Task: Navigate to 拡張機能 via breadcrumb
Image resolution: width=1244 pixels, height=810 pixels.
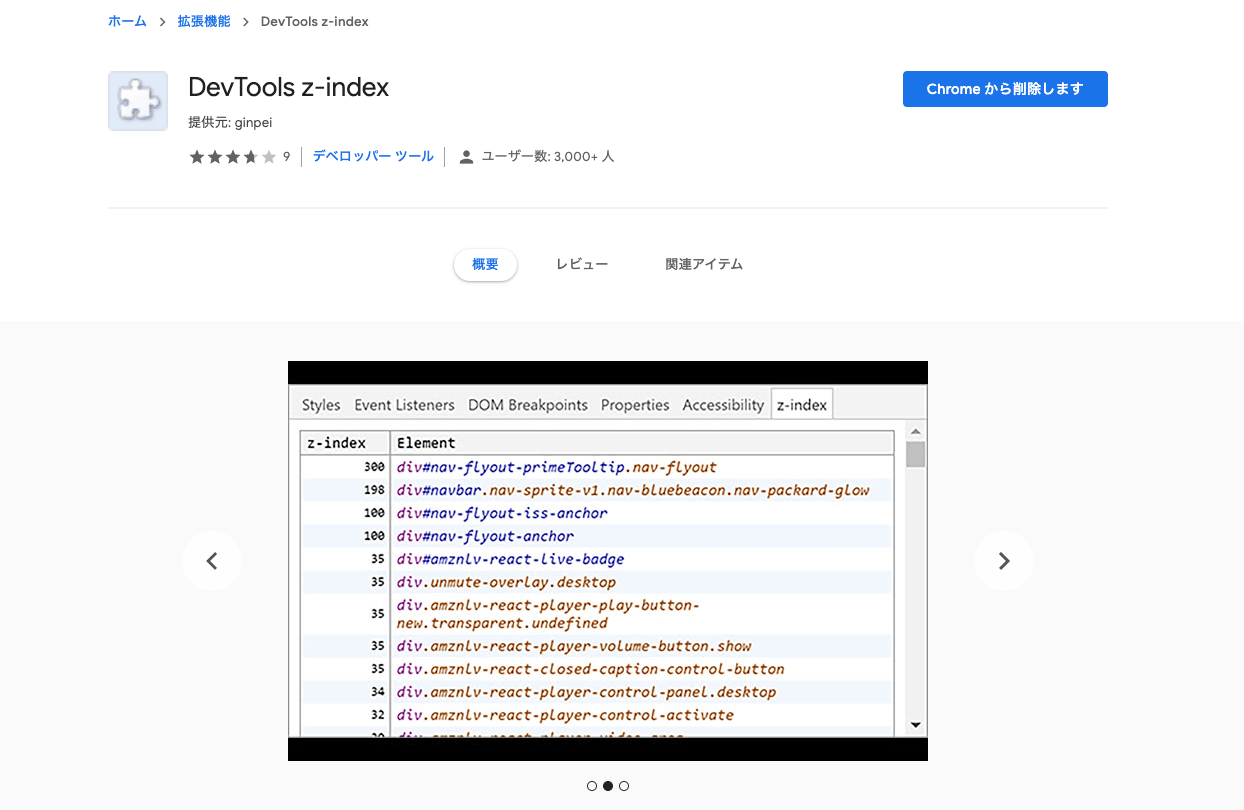Action: click(x=203, y=20)
